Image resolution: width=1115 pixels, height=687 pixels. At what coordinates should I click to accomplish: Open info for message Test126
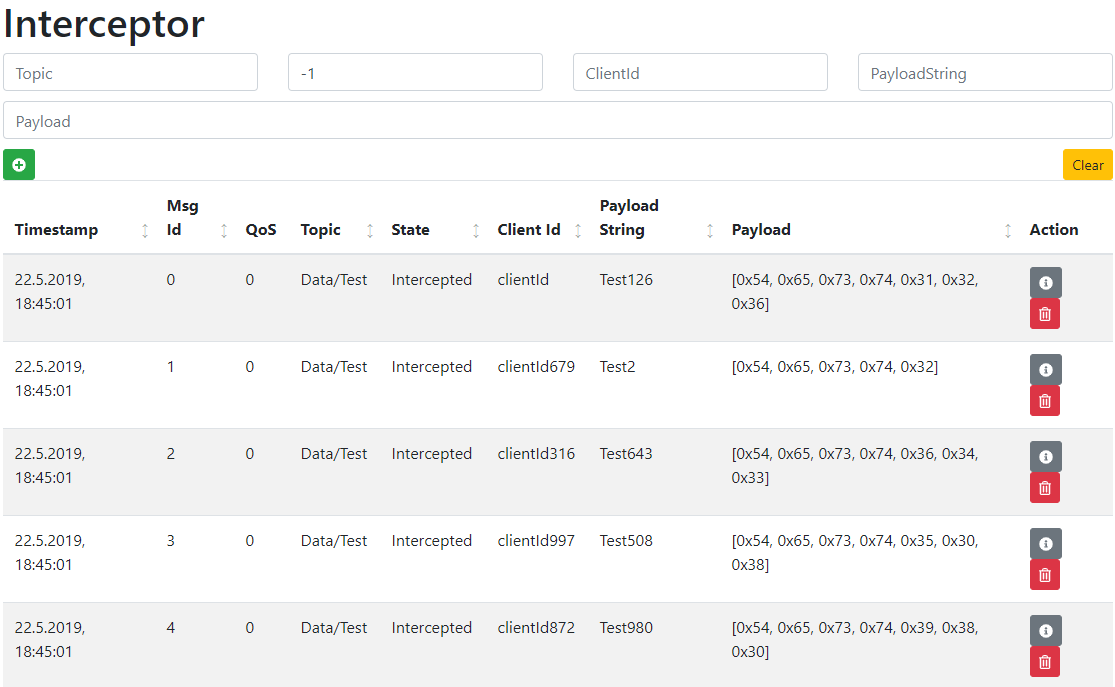pyautogui.click(x=1045, y=283)
